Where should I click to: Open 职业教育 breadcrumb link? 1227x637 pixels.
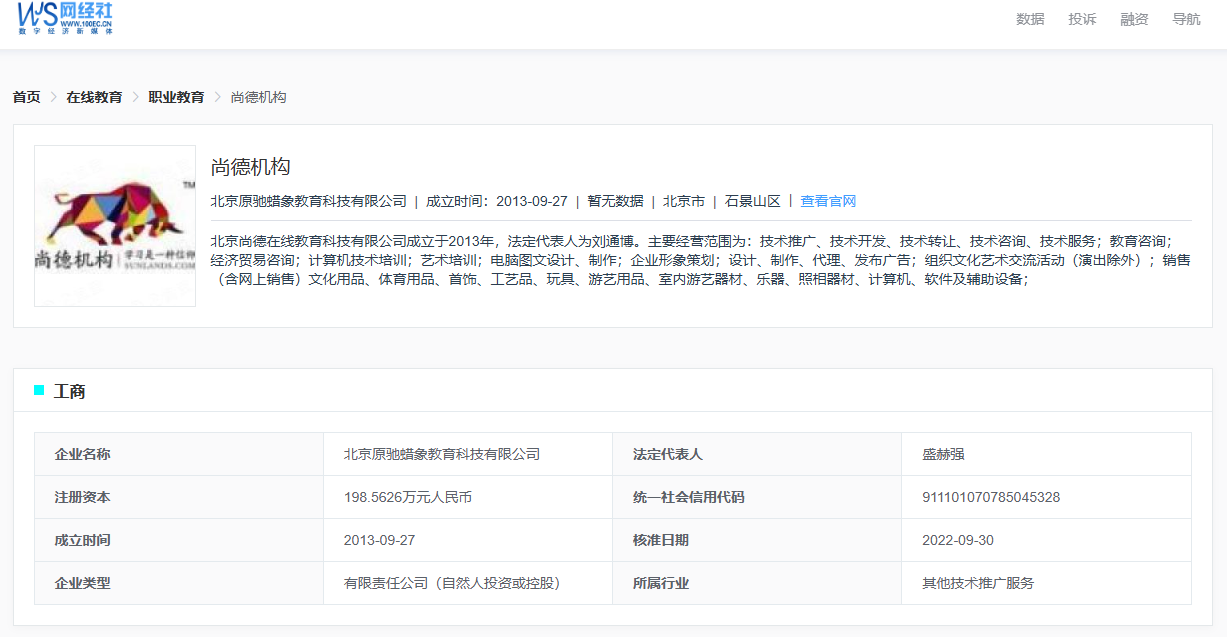pyautogui.click(x=176, y=97)
